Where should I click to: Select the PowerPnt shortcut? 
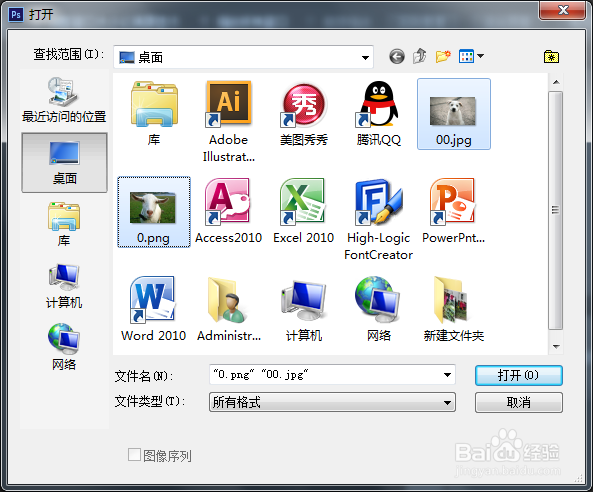point(453,212)
